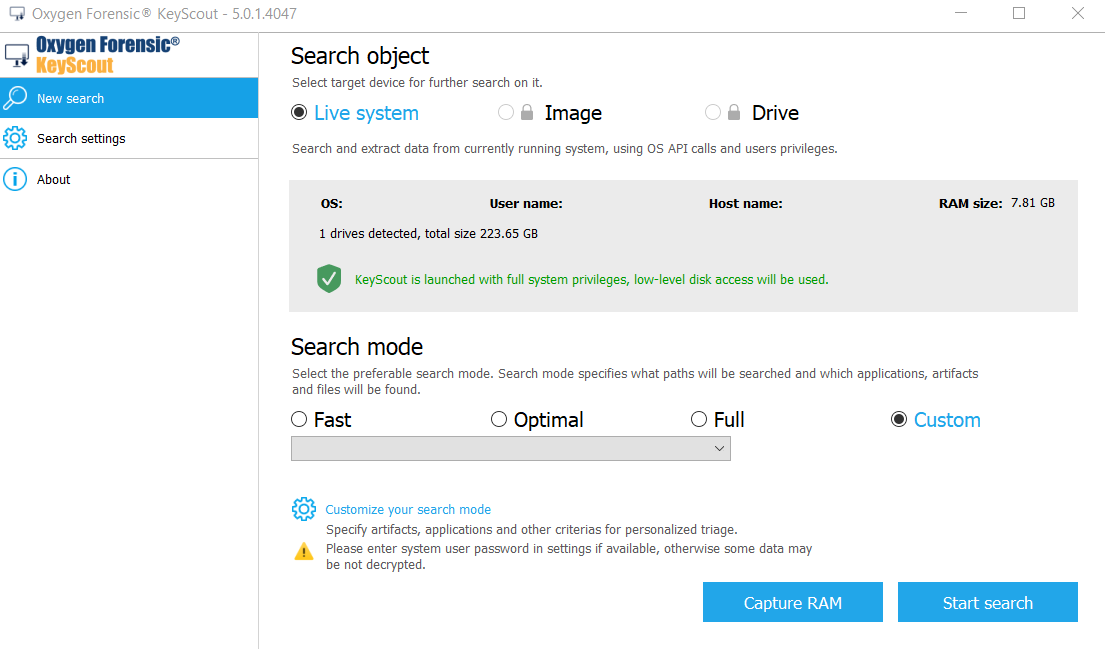1105x649 pixels.
Task: Click the Capture RAM button
Action: [793, 602]
